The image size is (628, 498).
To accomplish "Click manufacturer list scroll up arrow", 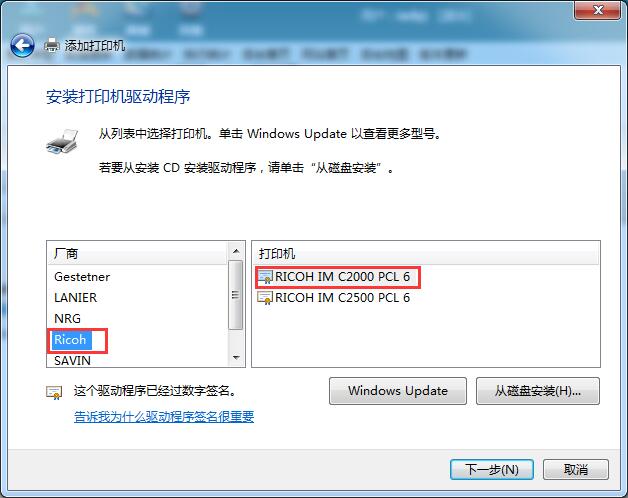I will pos(236,251).
